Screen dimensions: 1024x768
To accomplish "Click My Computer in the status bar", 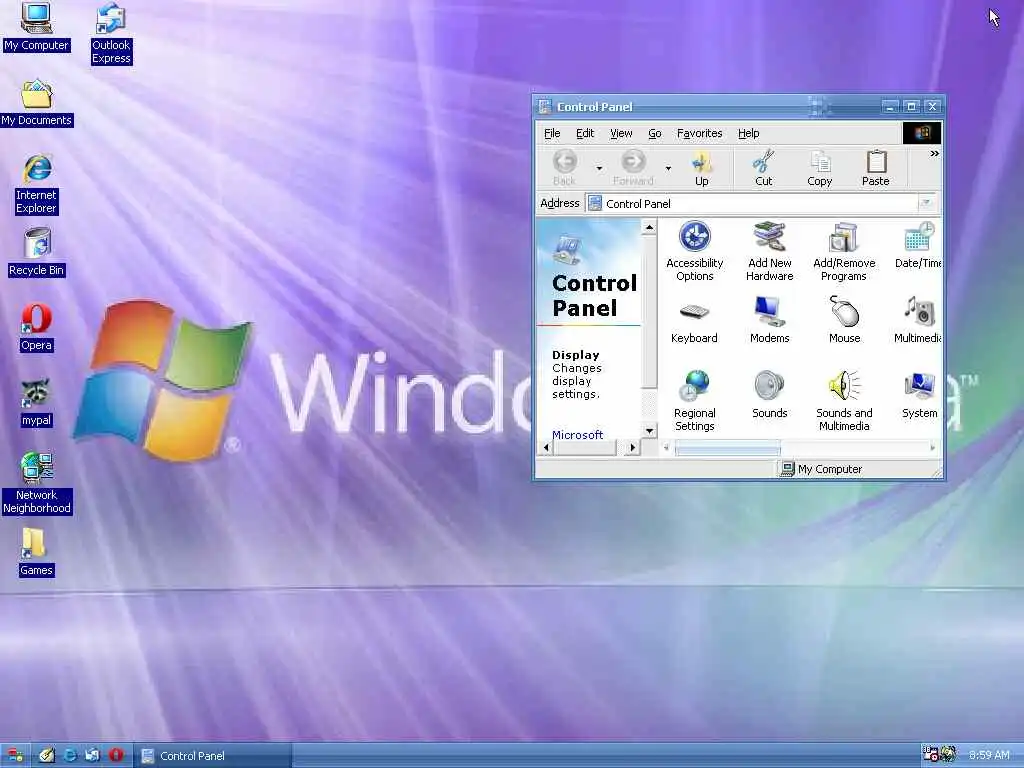I will click(822, 469).
